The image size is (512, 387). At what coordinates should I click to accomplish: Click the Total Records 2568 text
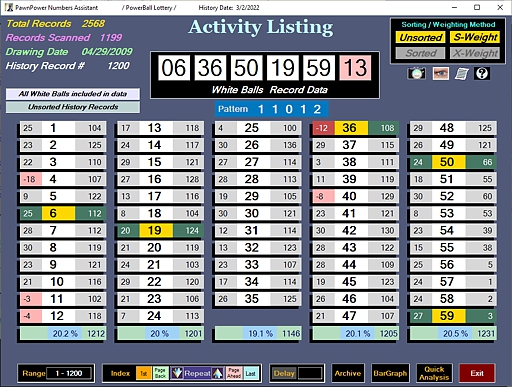tap(55, 24)
